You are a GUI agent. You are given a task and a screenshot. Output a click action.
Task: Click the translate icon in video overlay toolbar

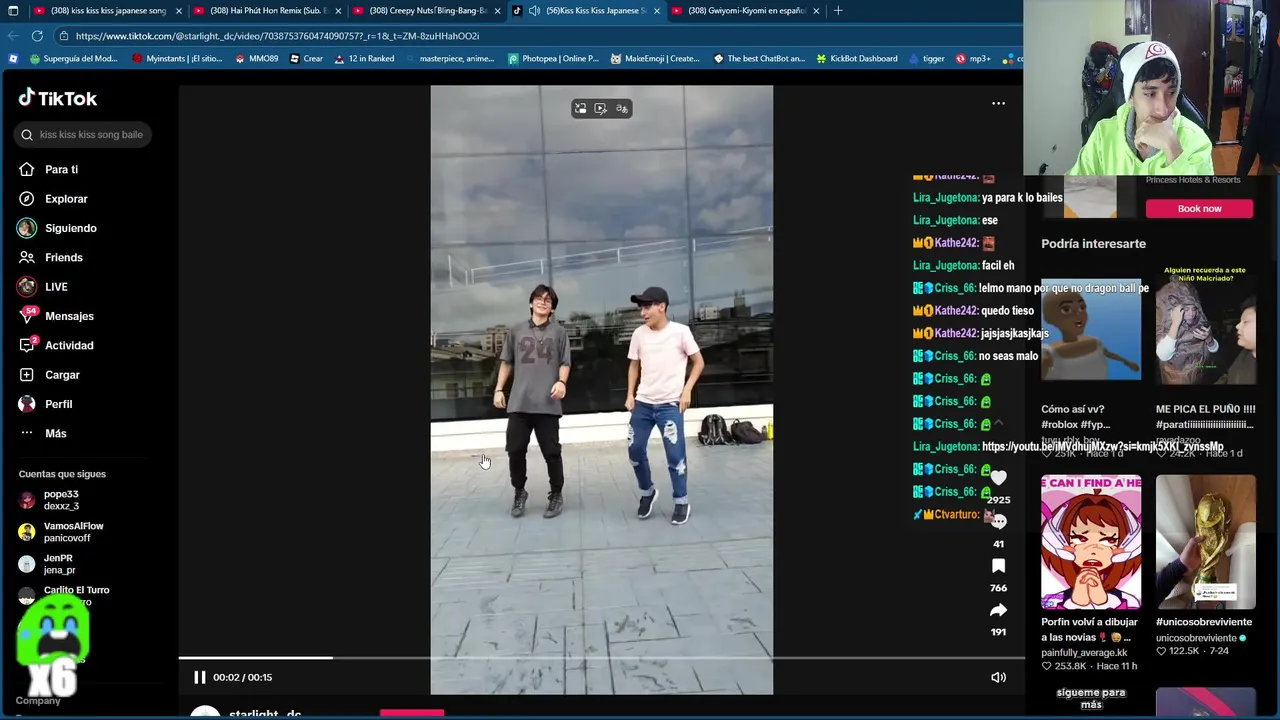coord(621,108)
